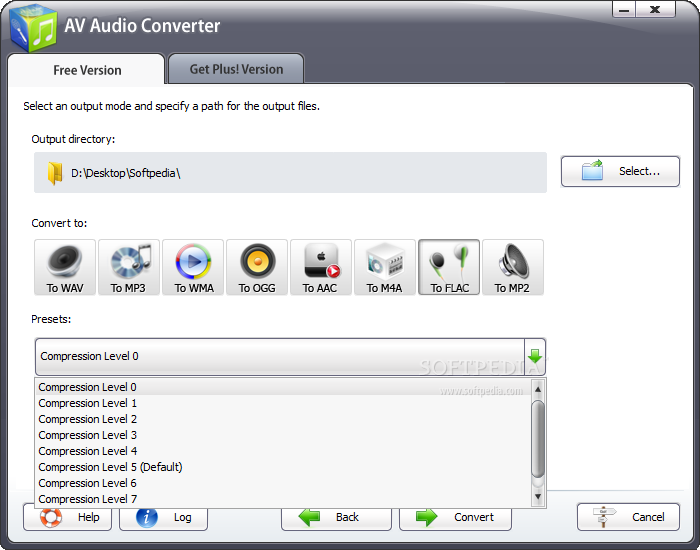Click the preset list scrollbar up arrow
Viewport: 700px width, 550px height.
coord(538,389)
